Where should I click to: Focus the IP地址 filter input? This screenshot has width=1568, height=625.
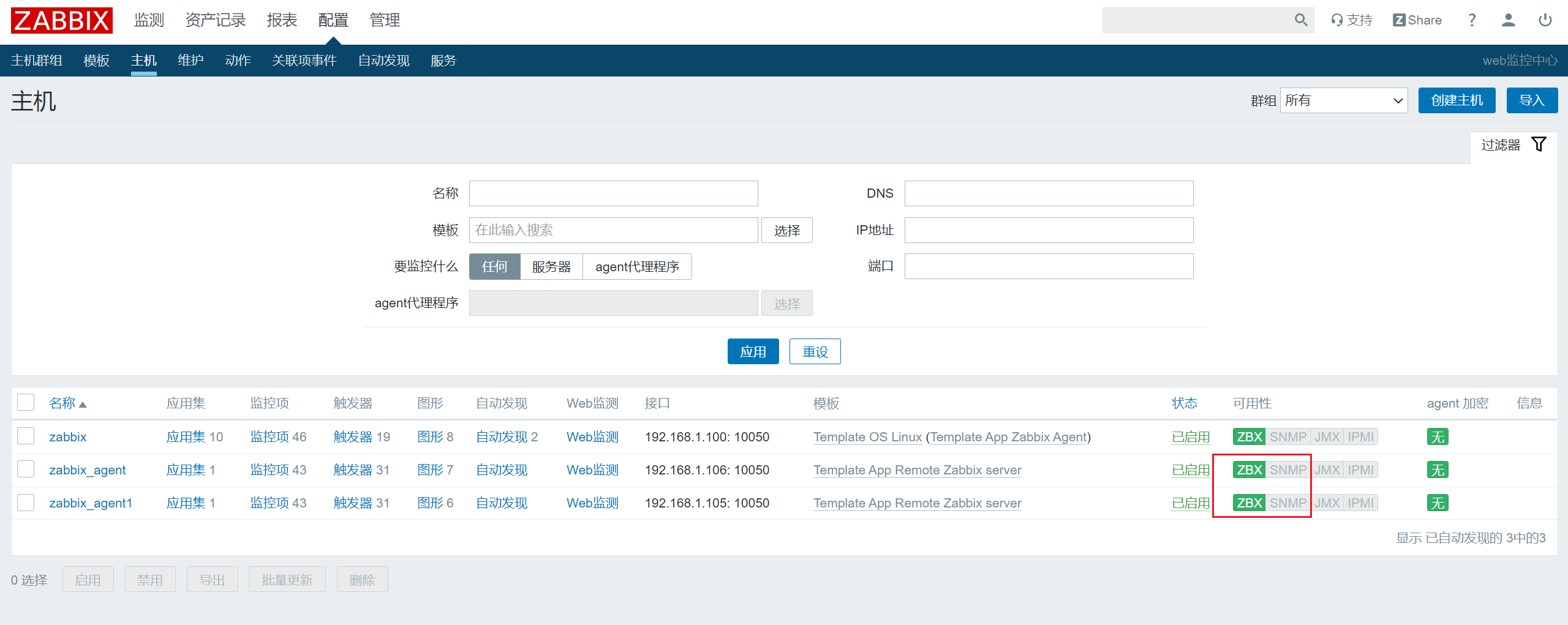point(1049,230)
